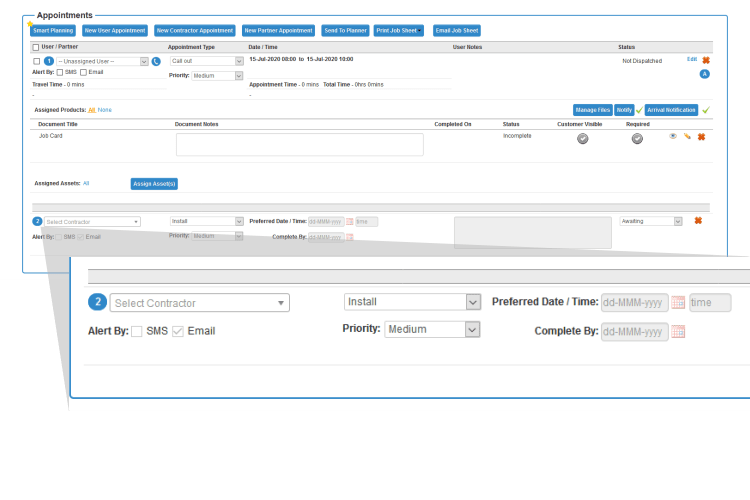Create a New Contractor Appointment

tap(196, 31)
